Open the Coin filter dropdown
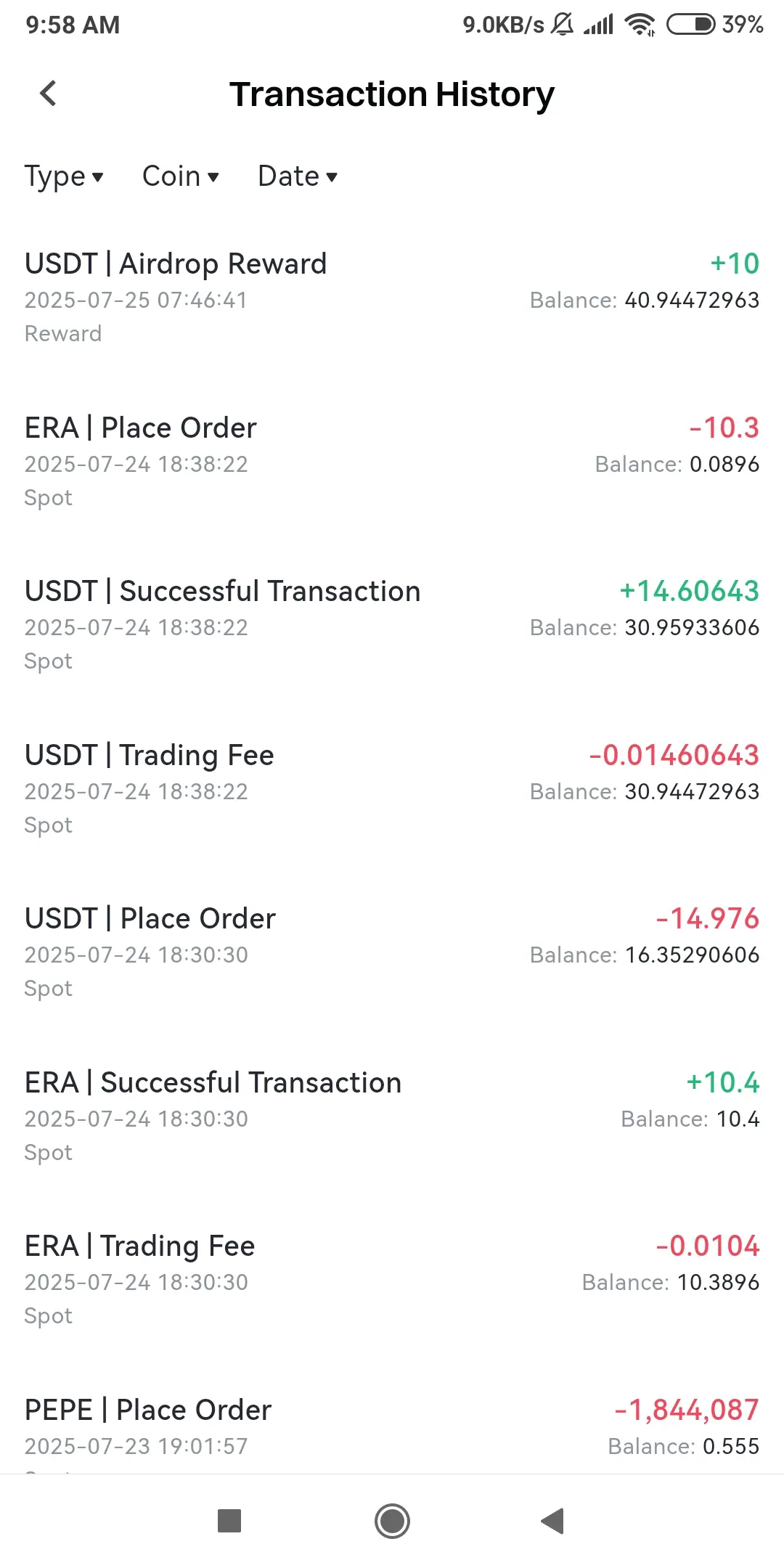This screenshot has width=784, height=1568. coord(181,176)
